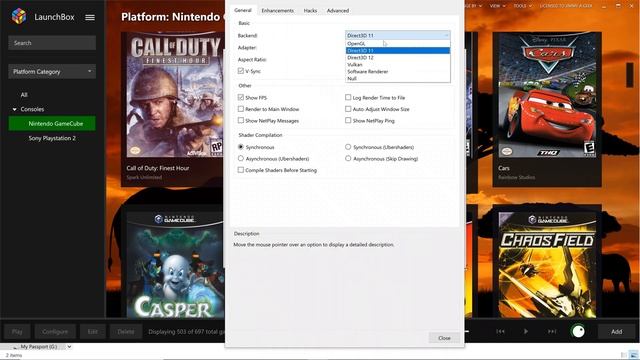Collapse the Consoles tree node
This screenshot has width=640, height=360.
15,109
